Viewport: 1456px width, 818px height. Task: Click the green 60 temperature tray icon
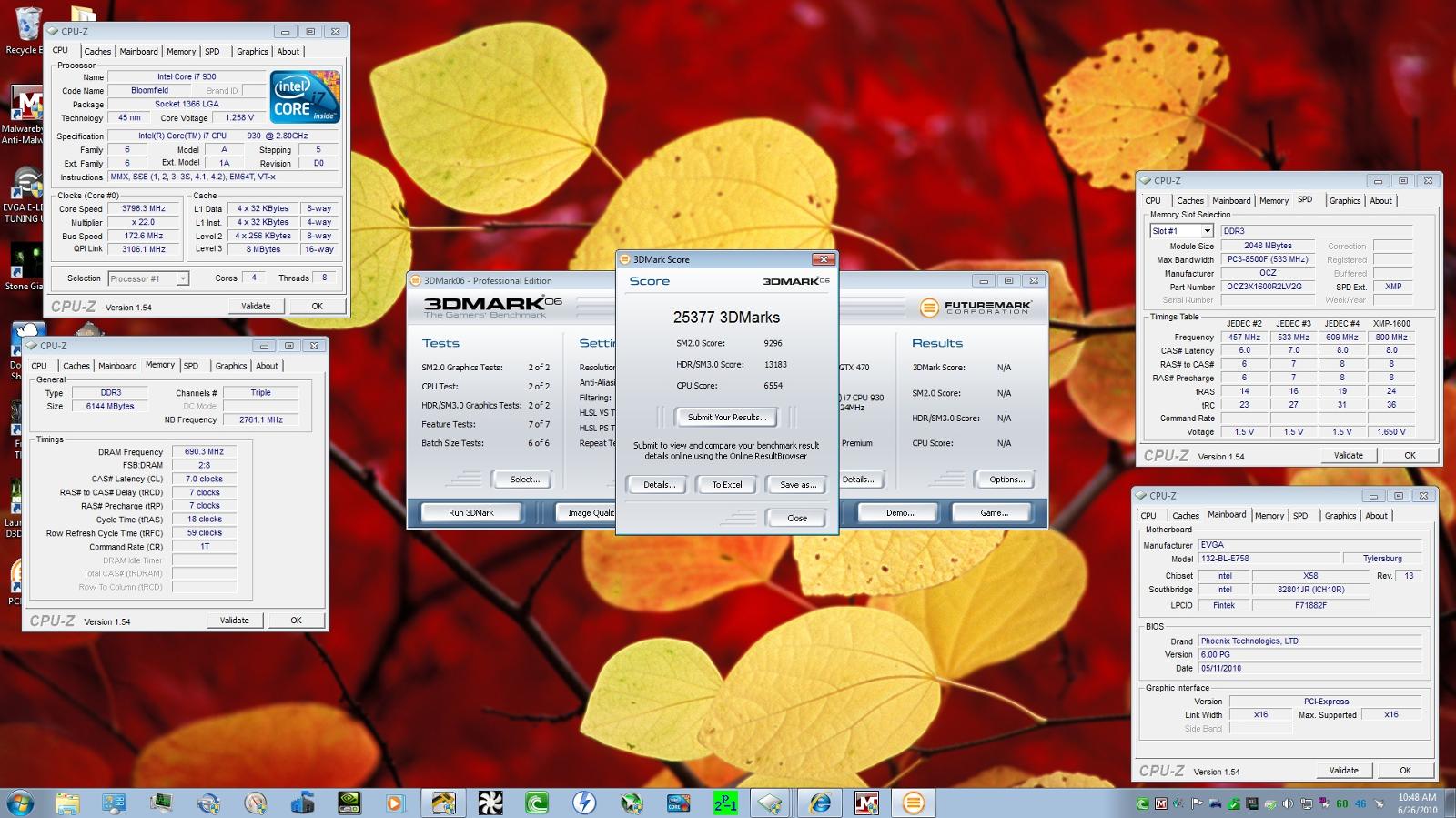coord(1342,803)
